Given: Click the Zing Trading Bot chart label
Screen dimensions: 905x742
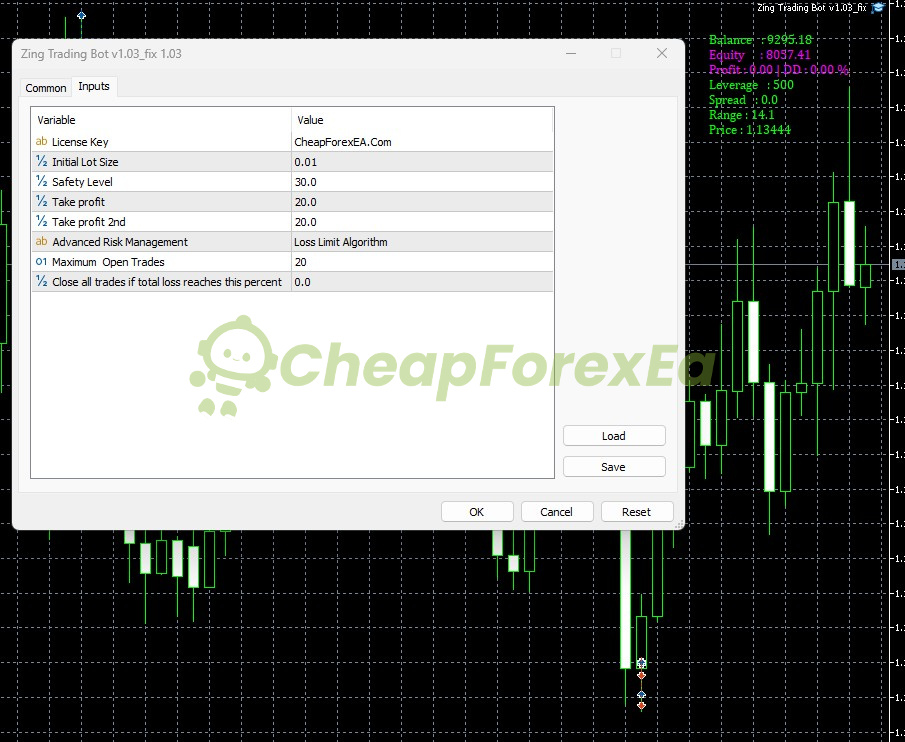Looking at the screenshot, I should [x=811, y=8].
